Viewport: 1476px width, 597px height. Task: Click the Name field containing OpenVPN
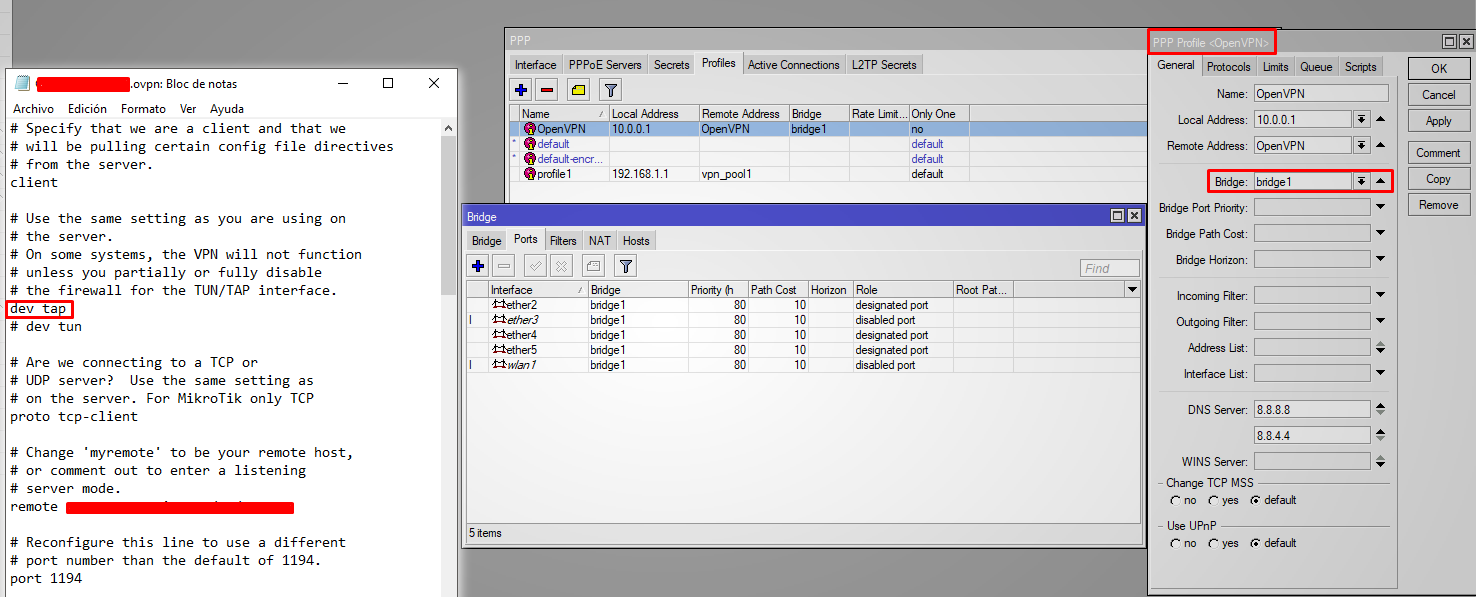tap(1321, 93)
